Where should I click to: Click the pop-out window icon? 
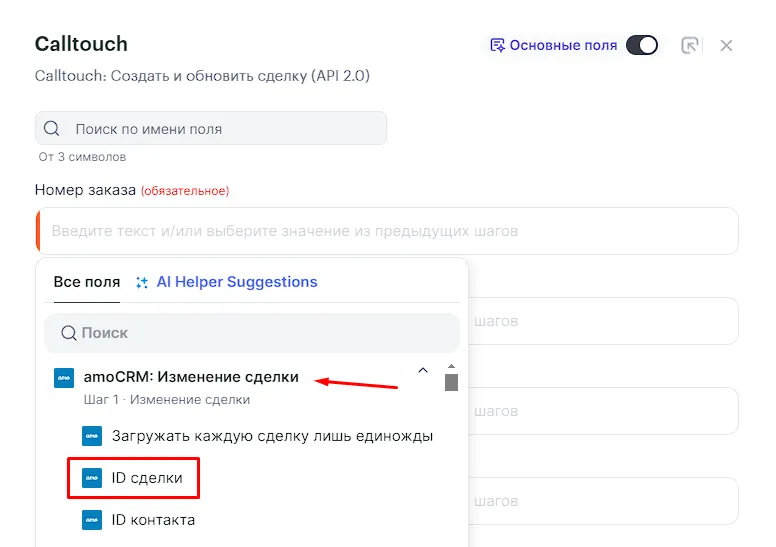[689, 45]
